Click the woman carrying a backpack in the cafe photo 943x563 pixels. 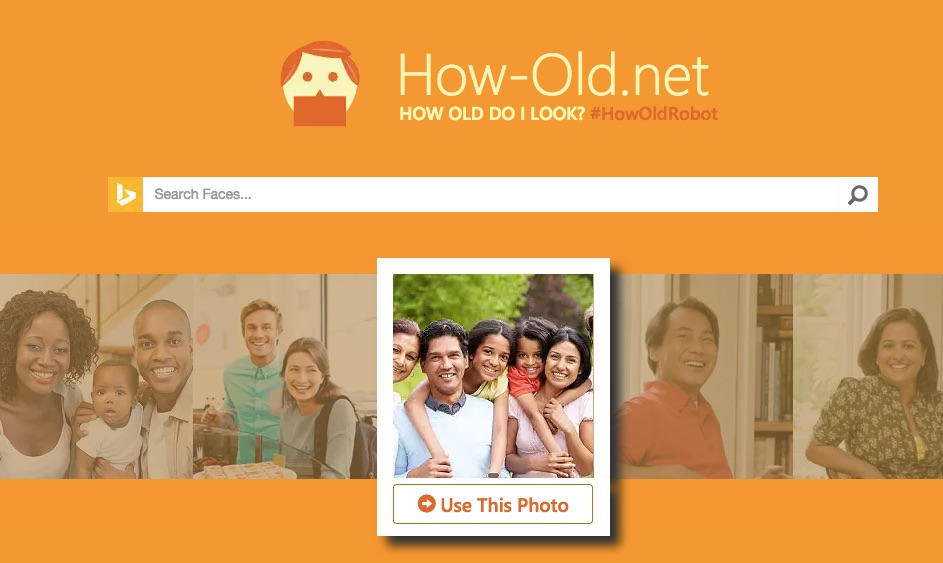(316, 409)
